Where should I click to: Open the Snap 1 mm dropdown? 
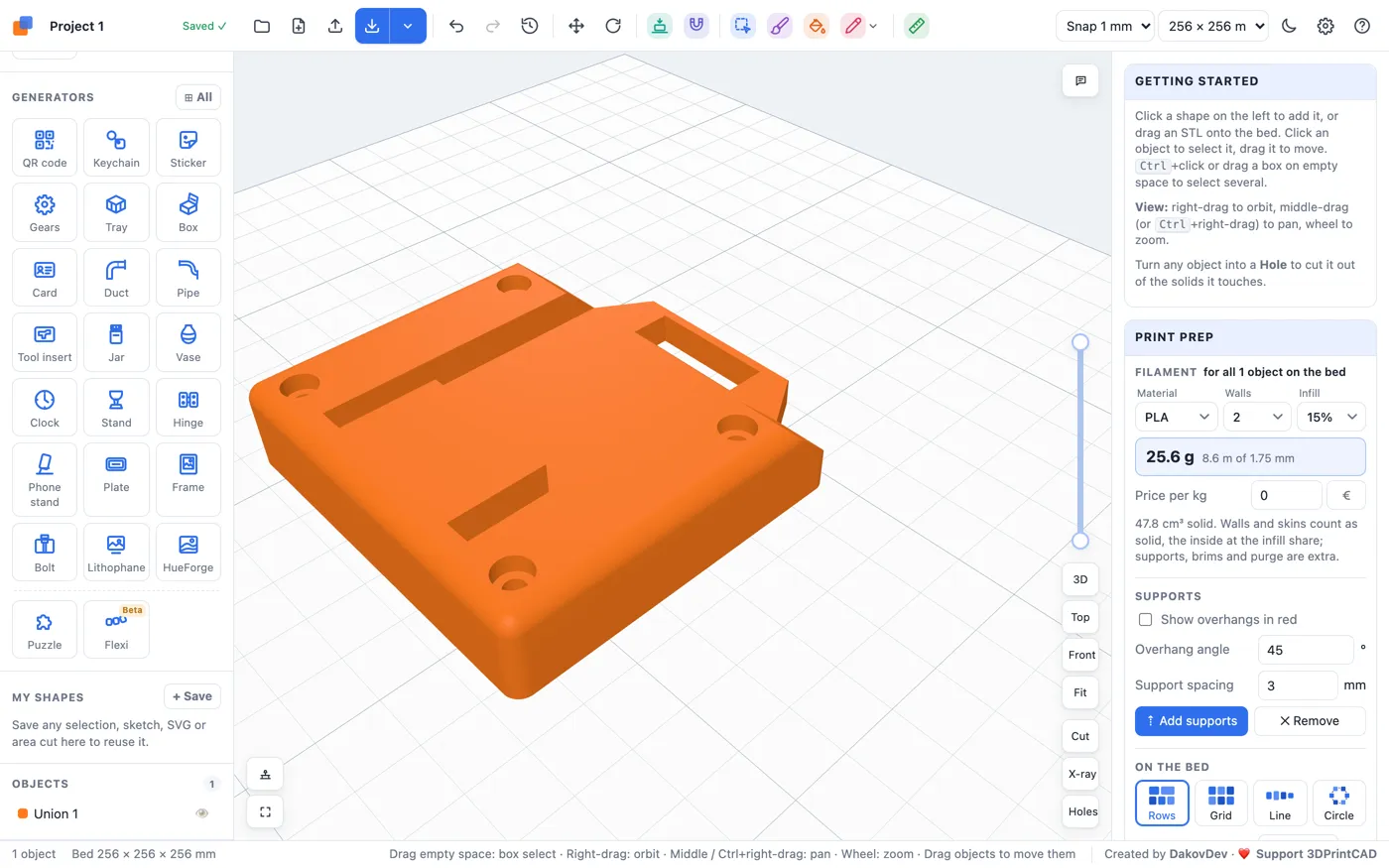(1105, 26)
